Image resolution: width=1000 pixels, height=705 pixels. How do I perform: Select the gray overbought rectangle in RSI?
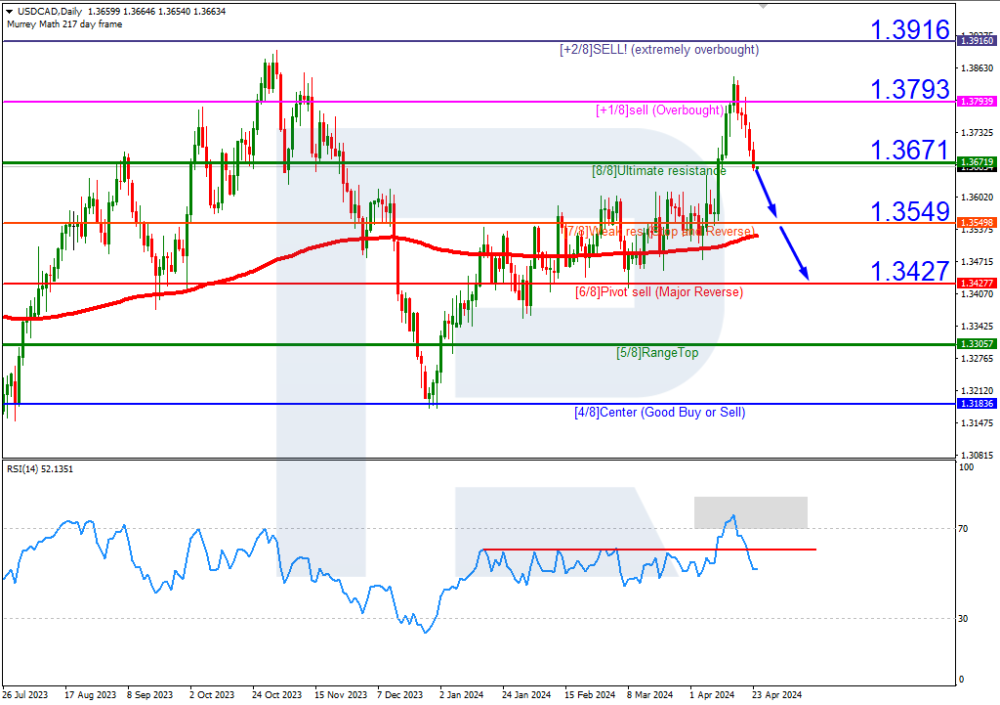point(750,512)
